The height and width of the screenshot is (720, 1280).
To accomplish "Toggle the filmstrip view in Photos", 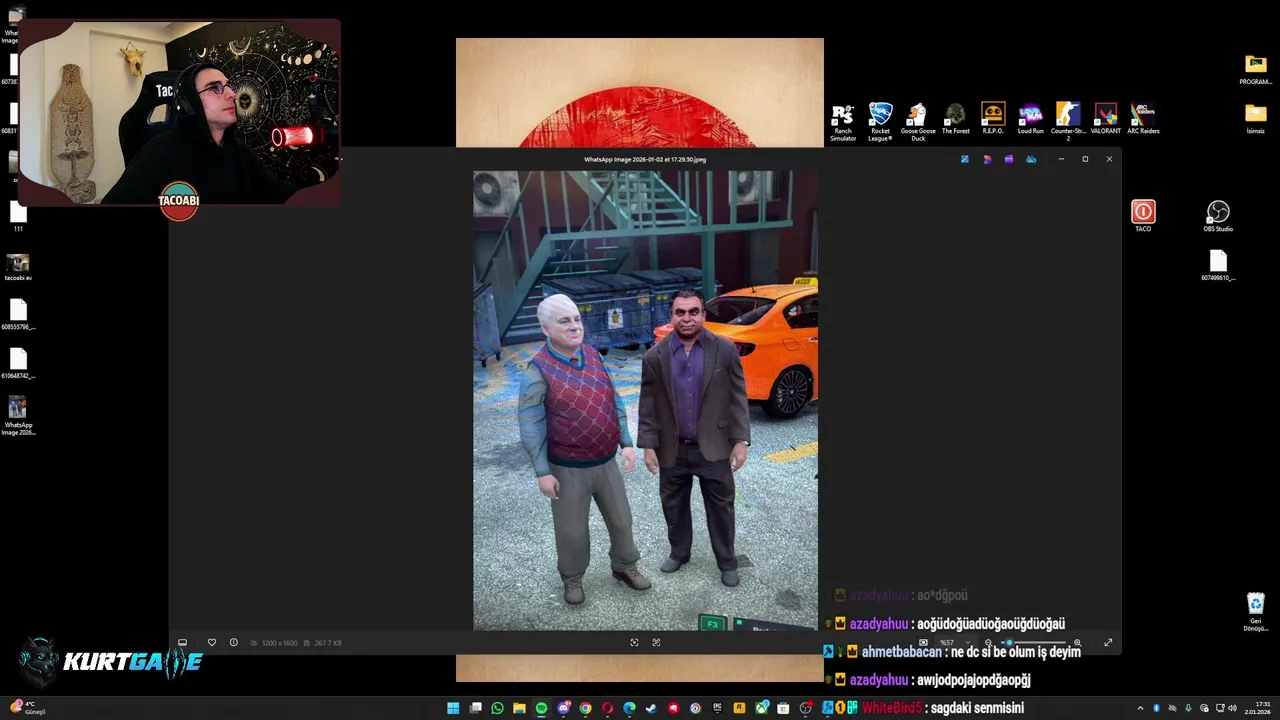I will 182,643.
